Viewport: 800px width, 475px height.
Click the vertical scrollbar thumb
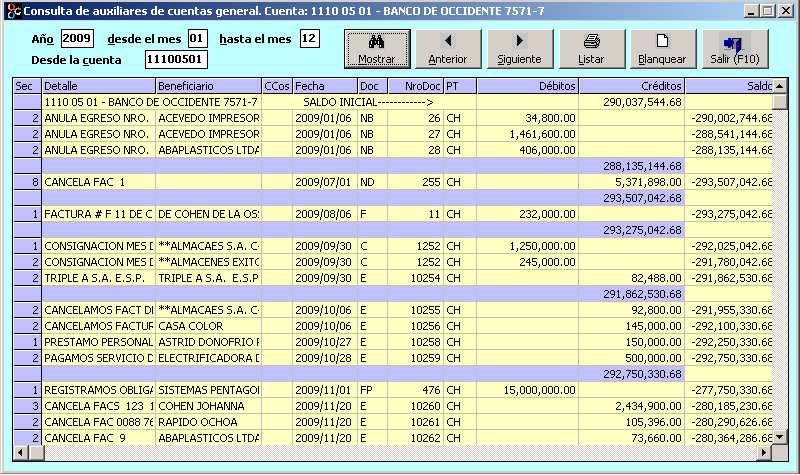pos(780,102)
